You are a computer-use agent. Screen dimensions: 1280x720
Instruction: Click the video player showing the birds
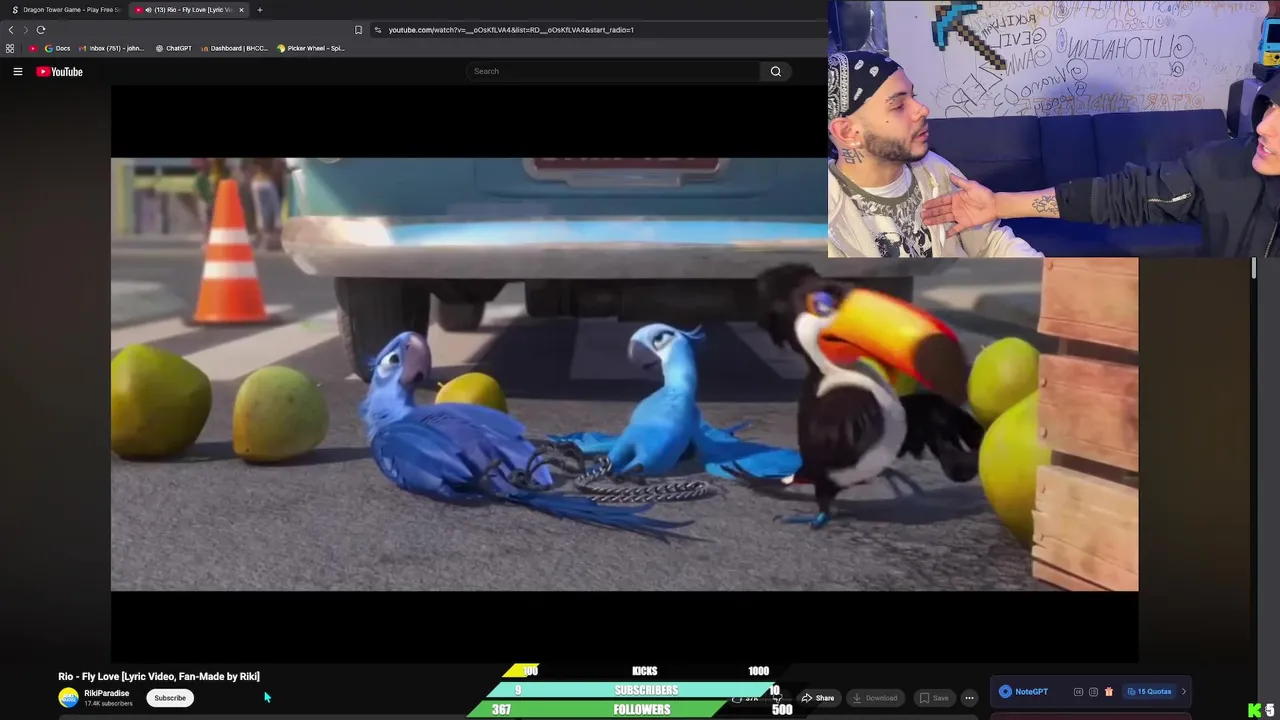click(x=624, y=374)
